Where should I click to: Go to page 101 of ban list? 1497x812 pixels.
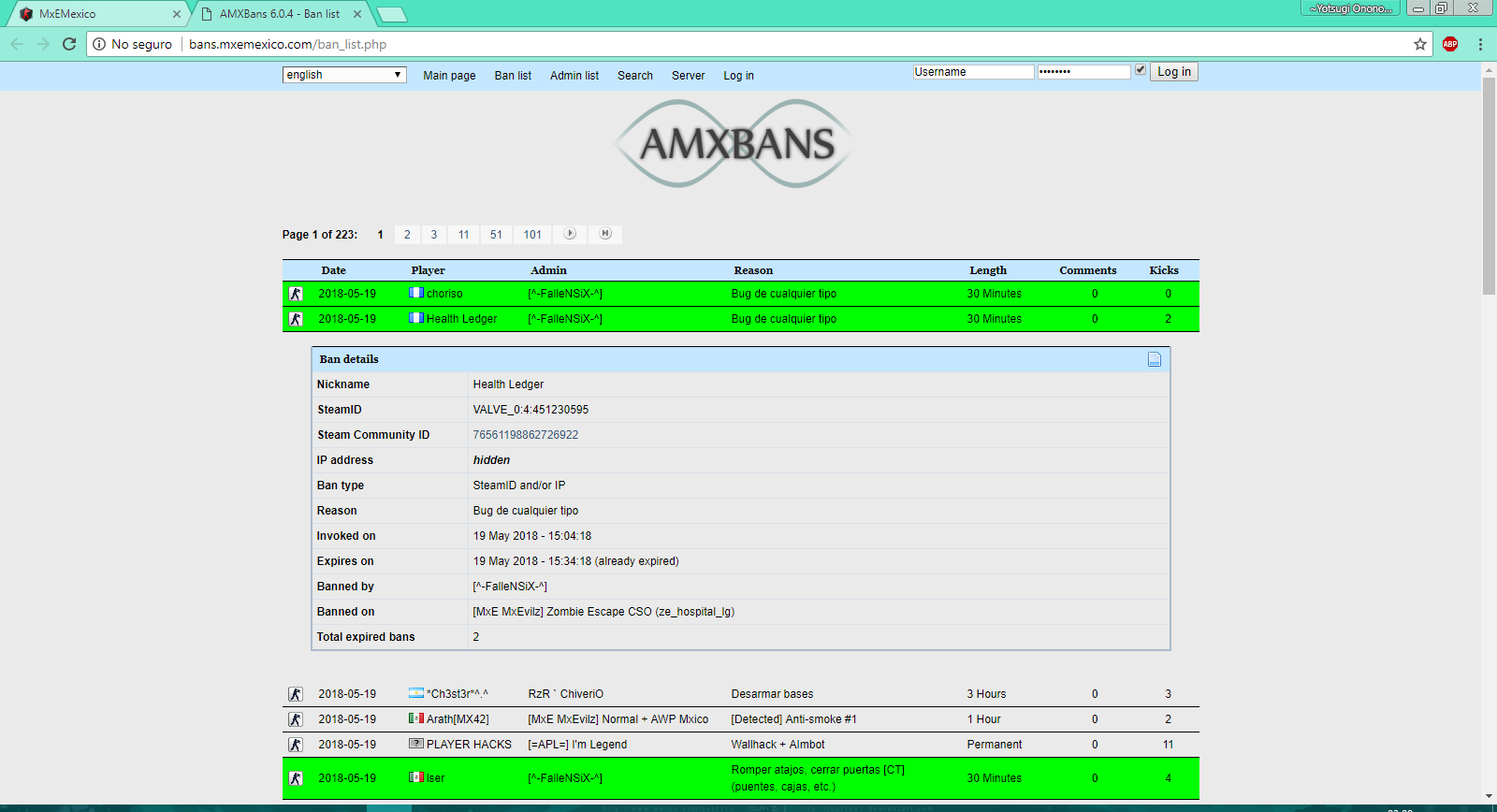click(x=532, y=235)
